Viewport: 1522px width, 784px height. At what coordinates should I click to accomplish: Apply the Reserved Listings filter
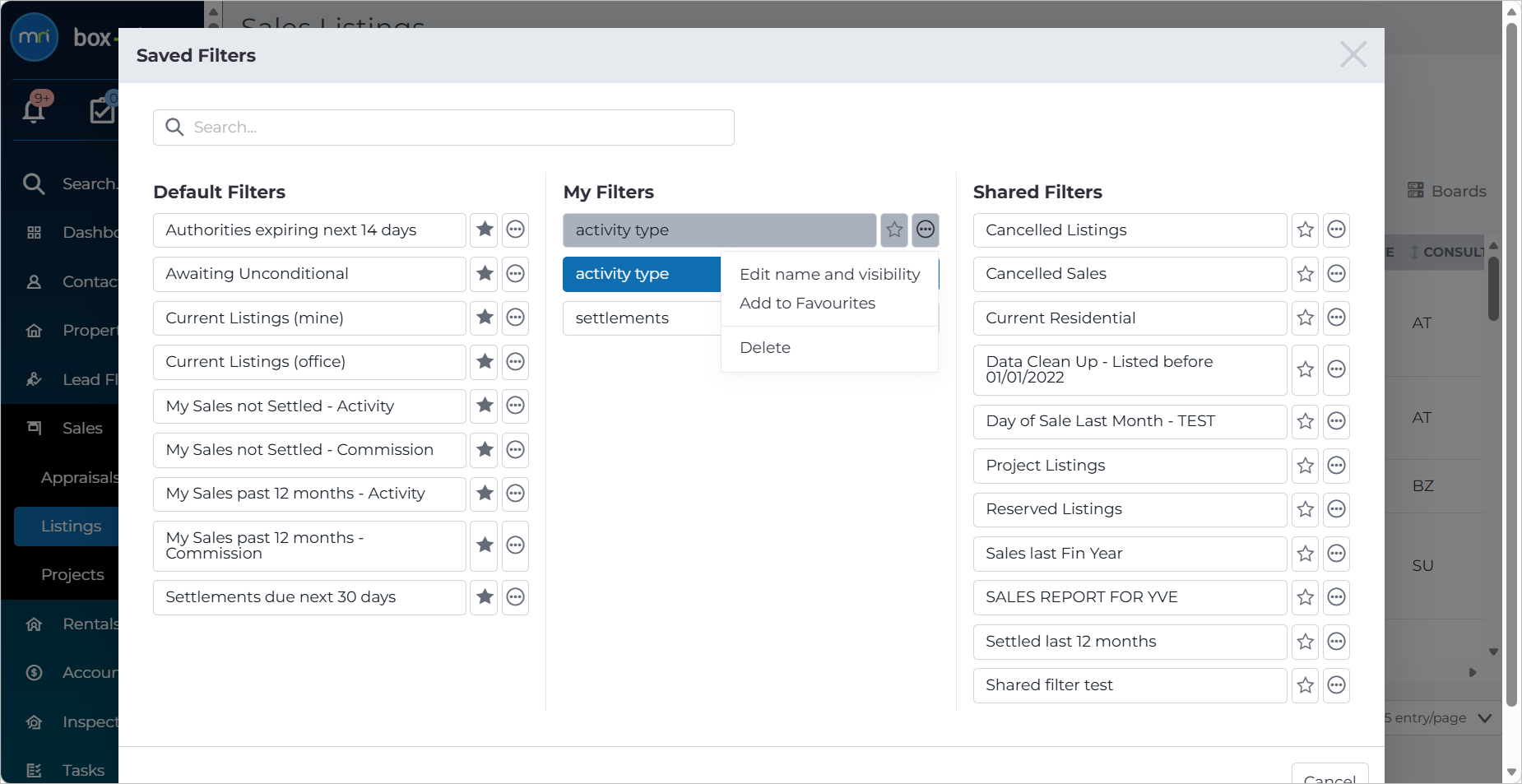pos(1130,510)
